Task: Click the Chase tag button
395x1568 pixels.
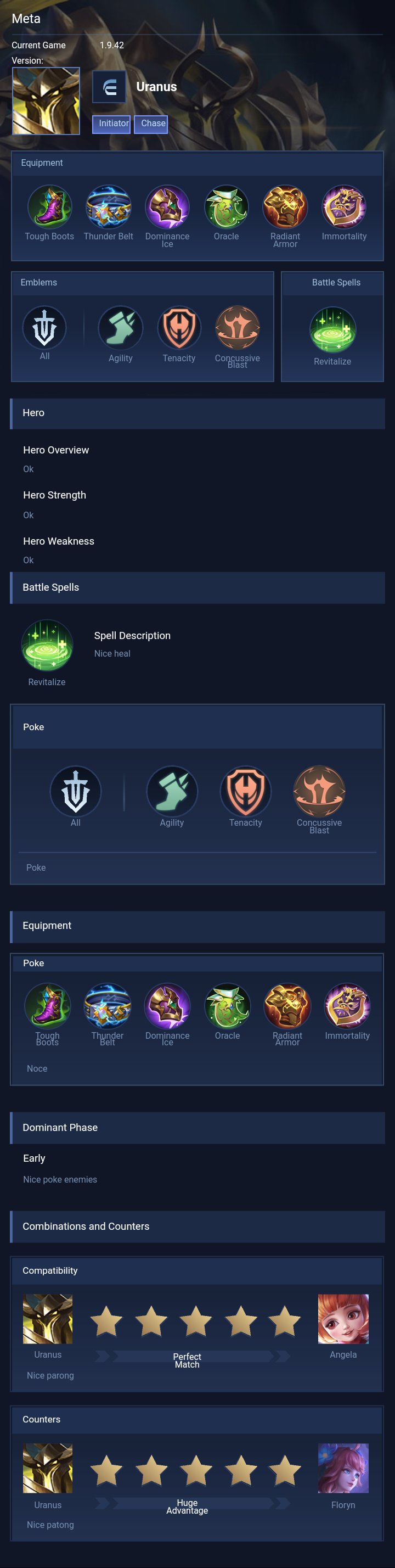Action: [151, 124]
